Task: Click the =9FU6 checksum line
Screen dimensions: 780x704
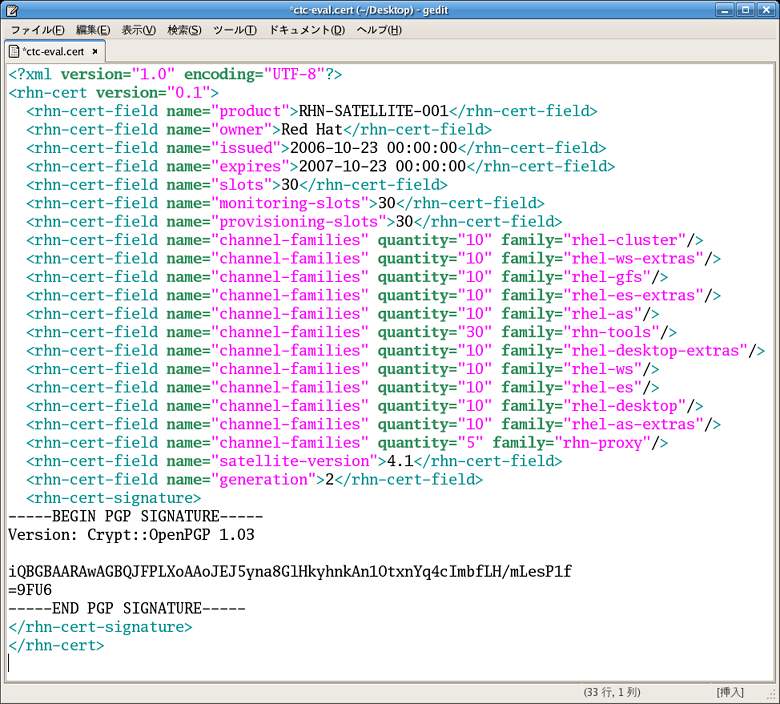Action: click(x=30, y=590)
